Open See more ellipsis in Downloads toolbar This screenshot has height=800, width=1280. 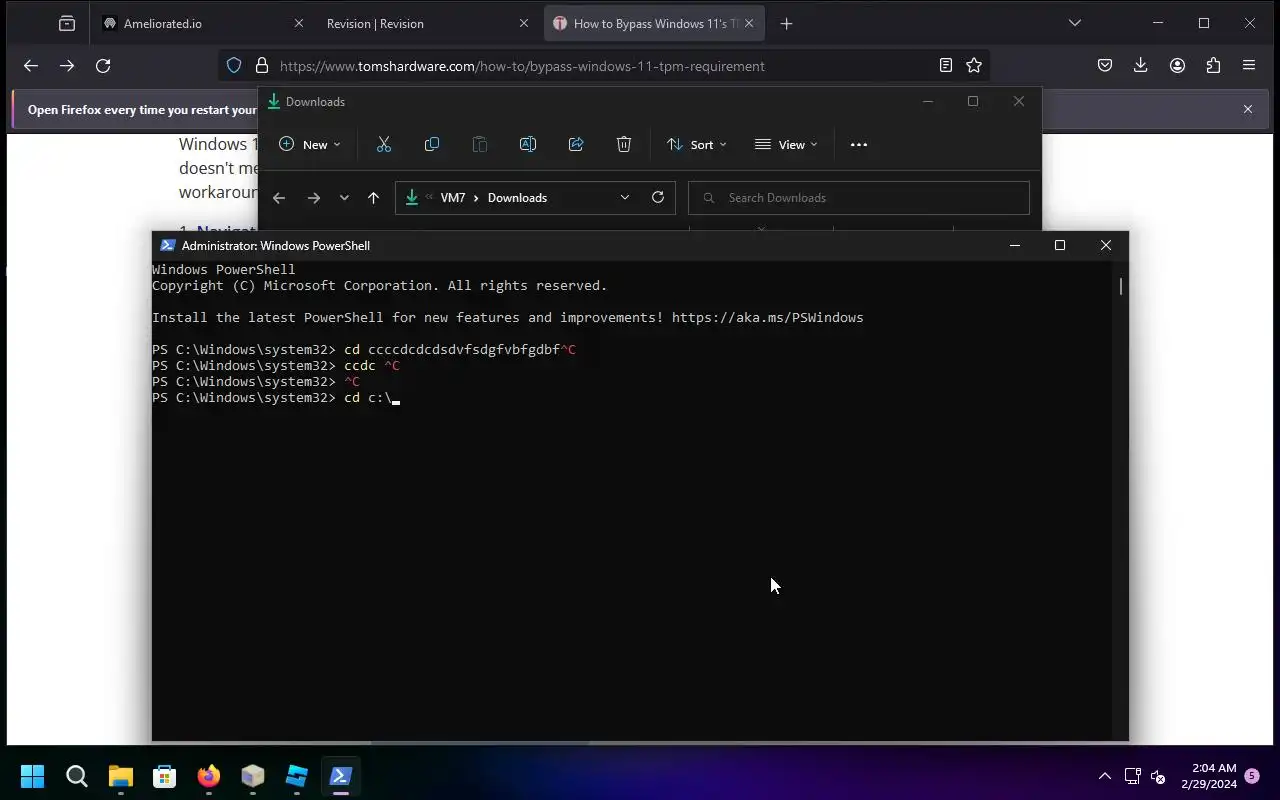tap(859, 144)
